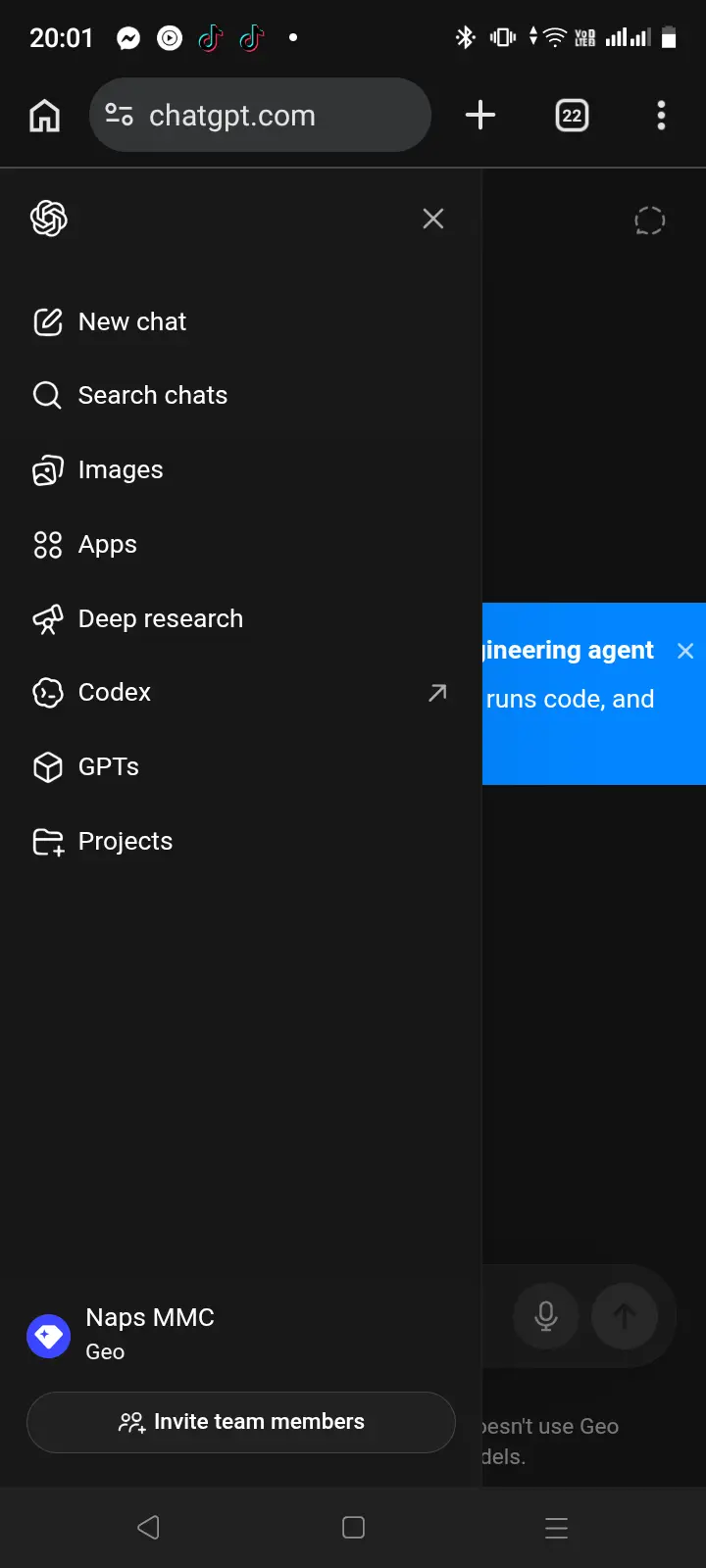The image size is (706, 1568).
Task: Select Deep research
Action: 241,618
